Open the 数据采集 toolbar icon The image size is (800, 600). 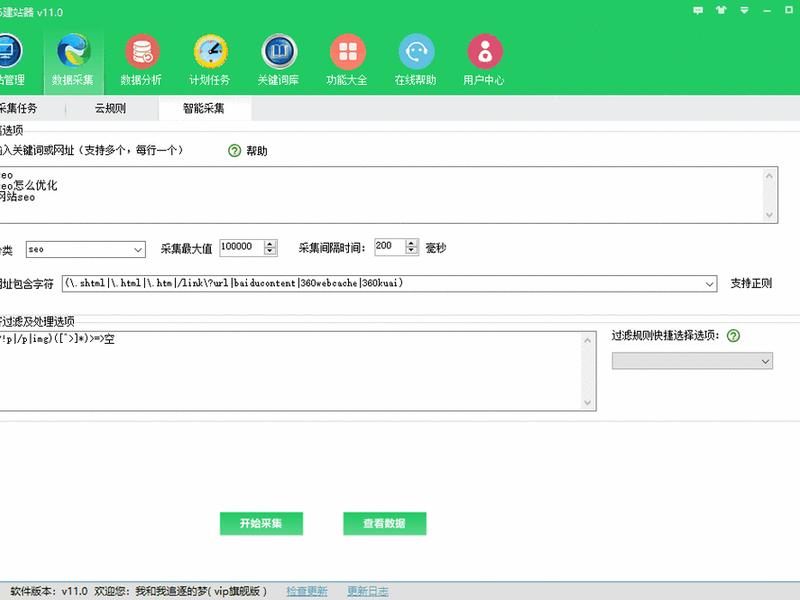pyautogui.click(x=73, y=51)
